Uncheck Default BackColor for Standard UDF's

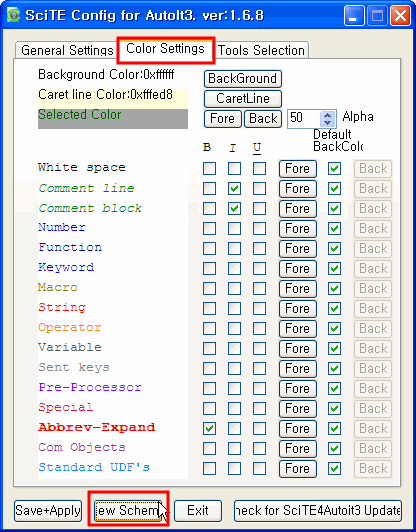click(x=334, y=469)
